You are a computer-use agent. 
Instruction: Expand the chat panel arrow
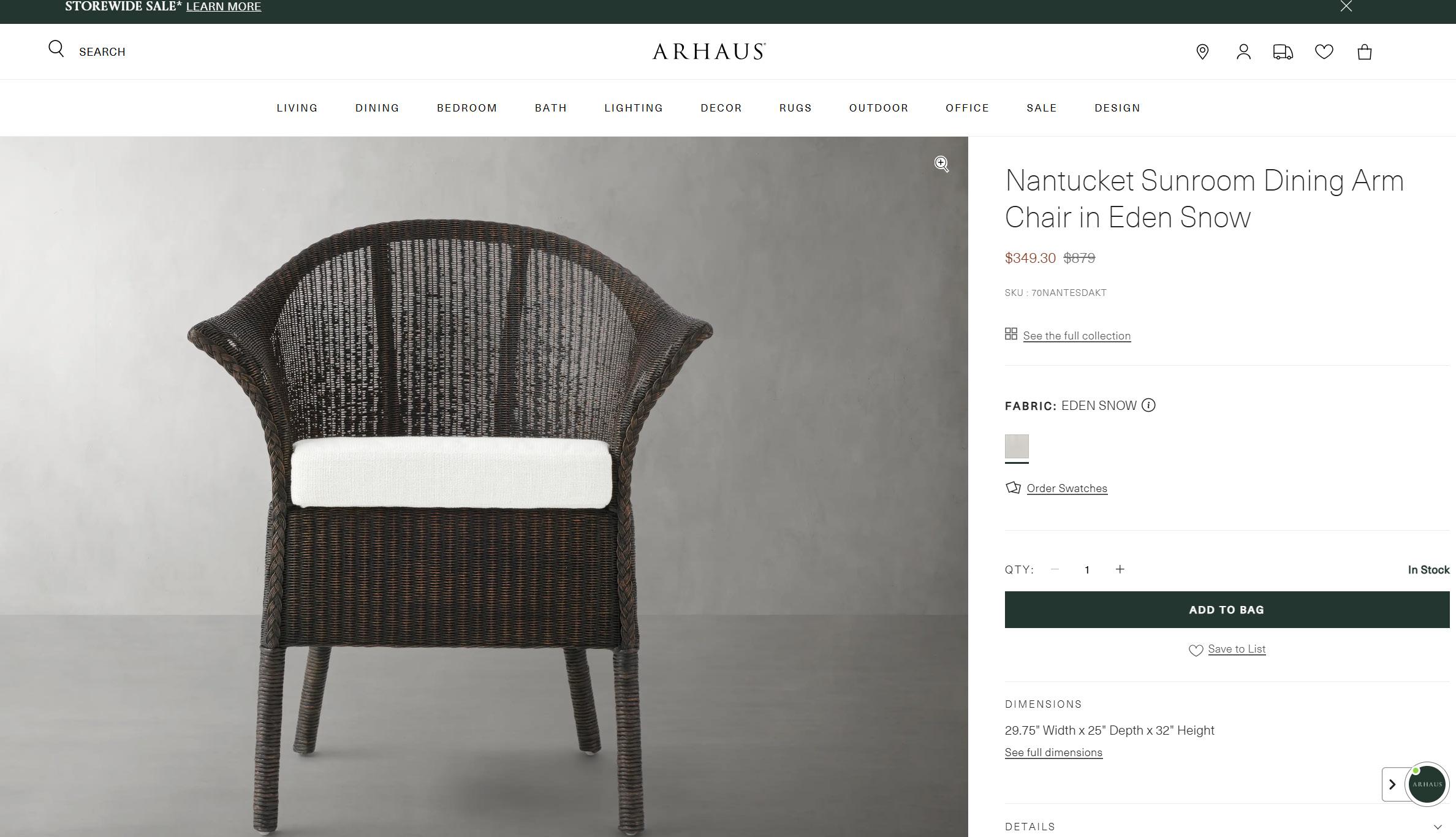pyautogui.click(x=1392, y=784)
